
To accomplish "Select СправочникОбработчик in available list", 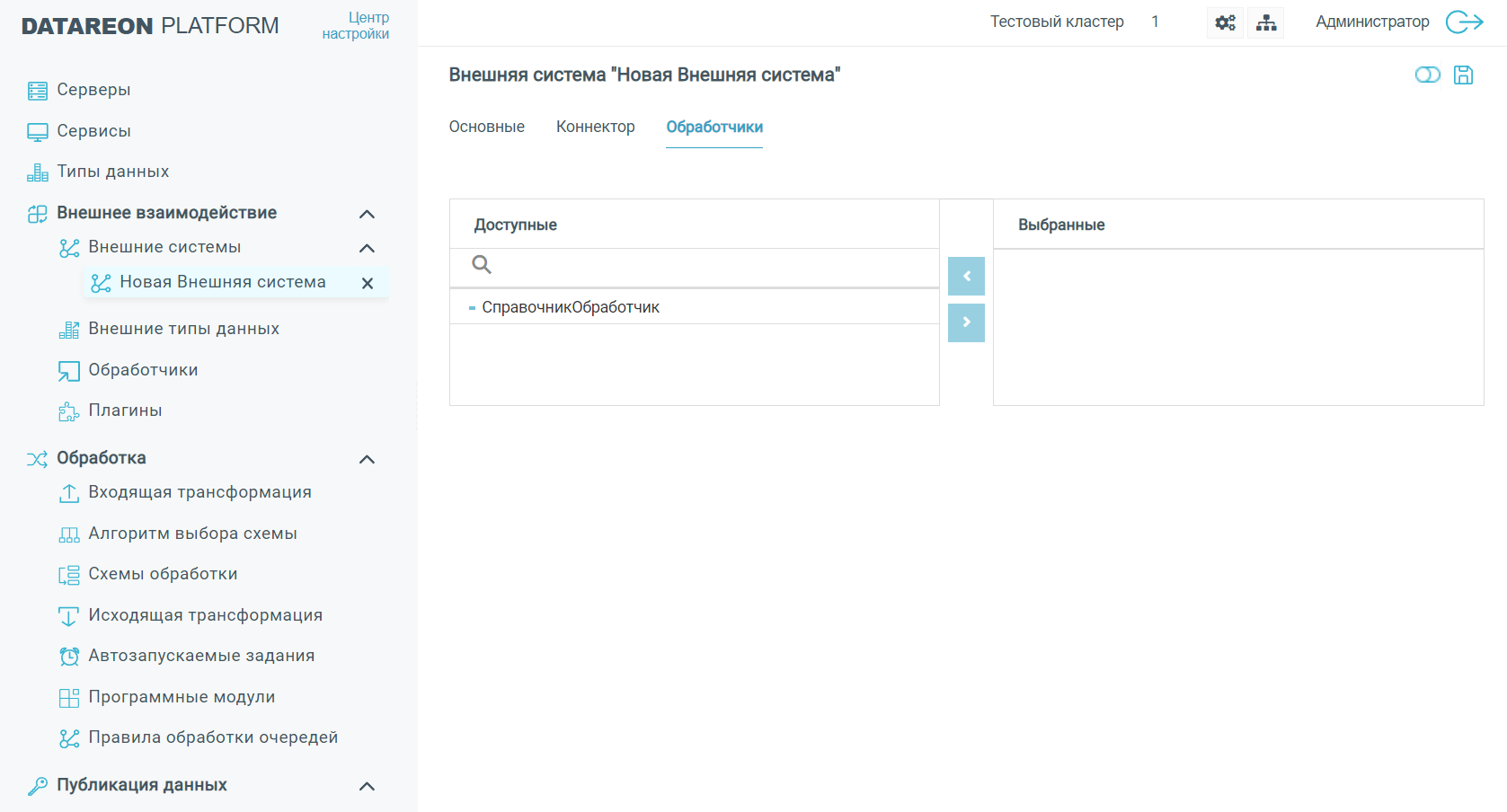I will (x=570, y=307).
